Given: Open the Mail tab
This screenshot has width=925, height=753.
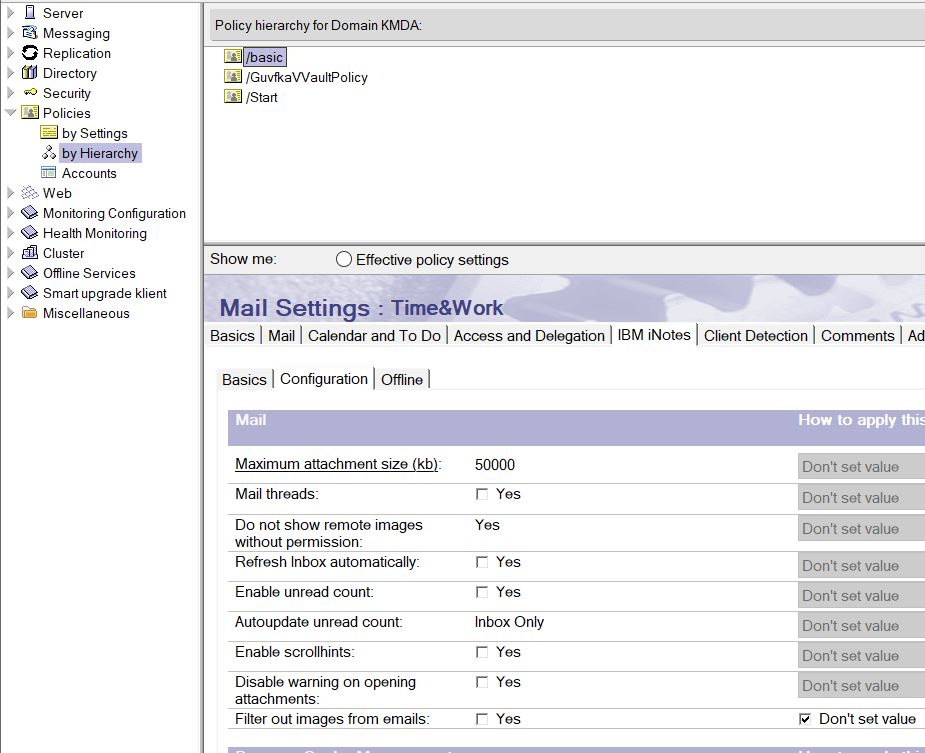Looking at the screenshot, I should (281, 336).
